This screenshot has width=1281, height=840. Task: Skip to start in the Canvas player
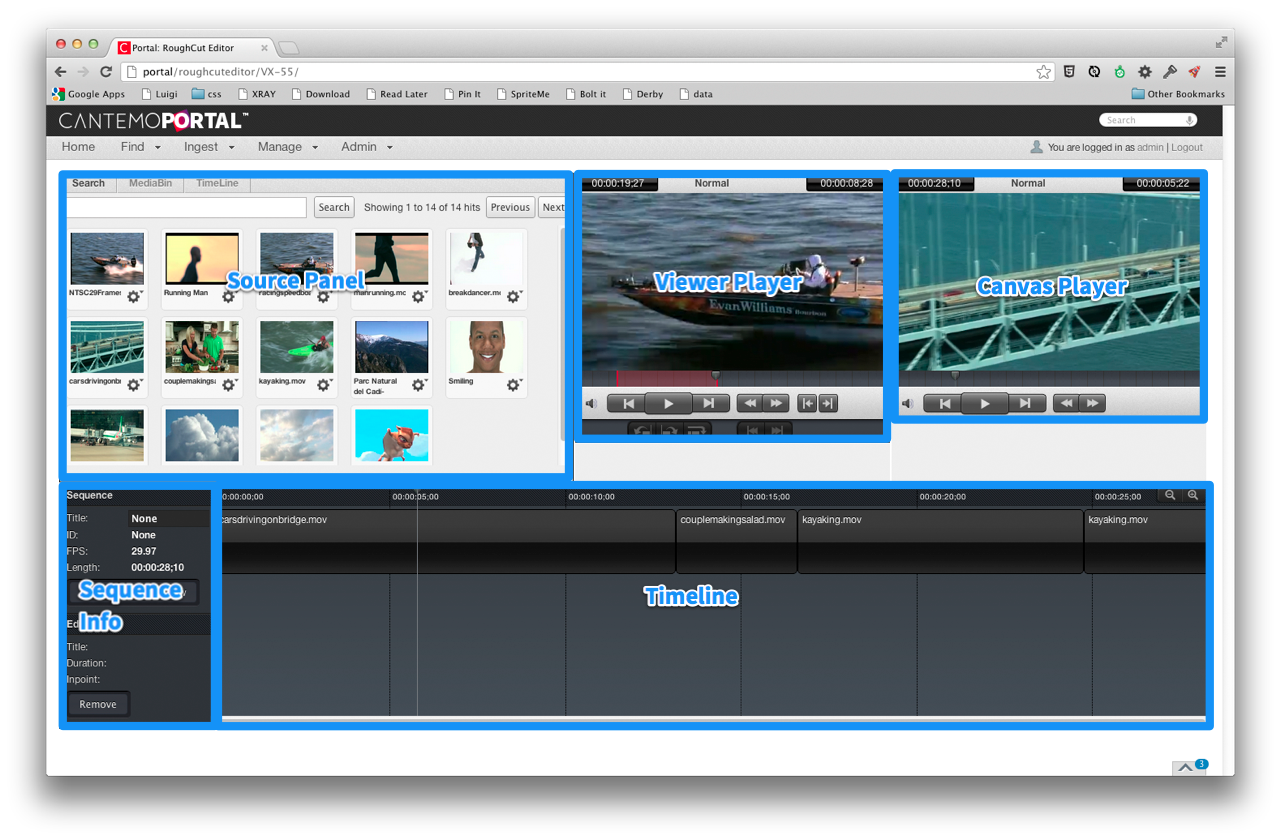point(944,403)
